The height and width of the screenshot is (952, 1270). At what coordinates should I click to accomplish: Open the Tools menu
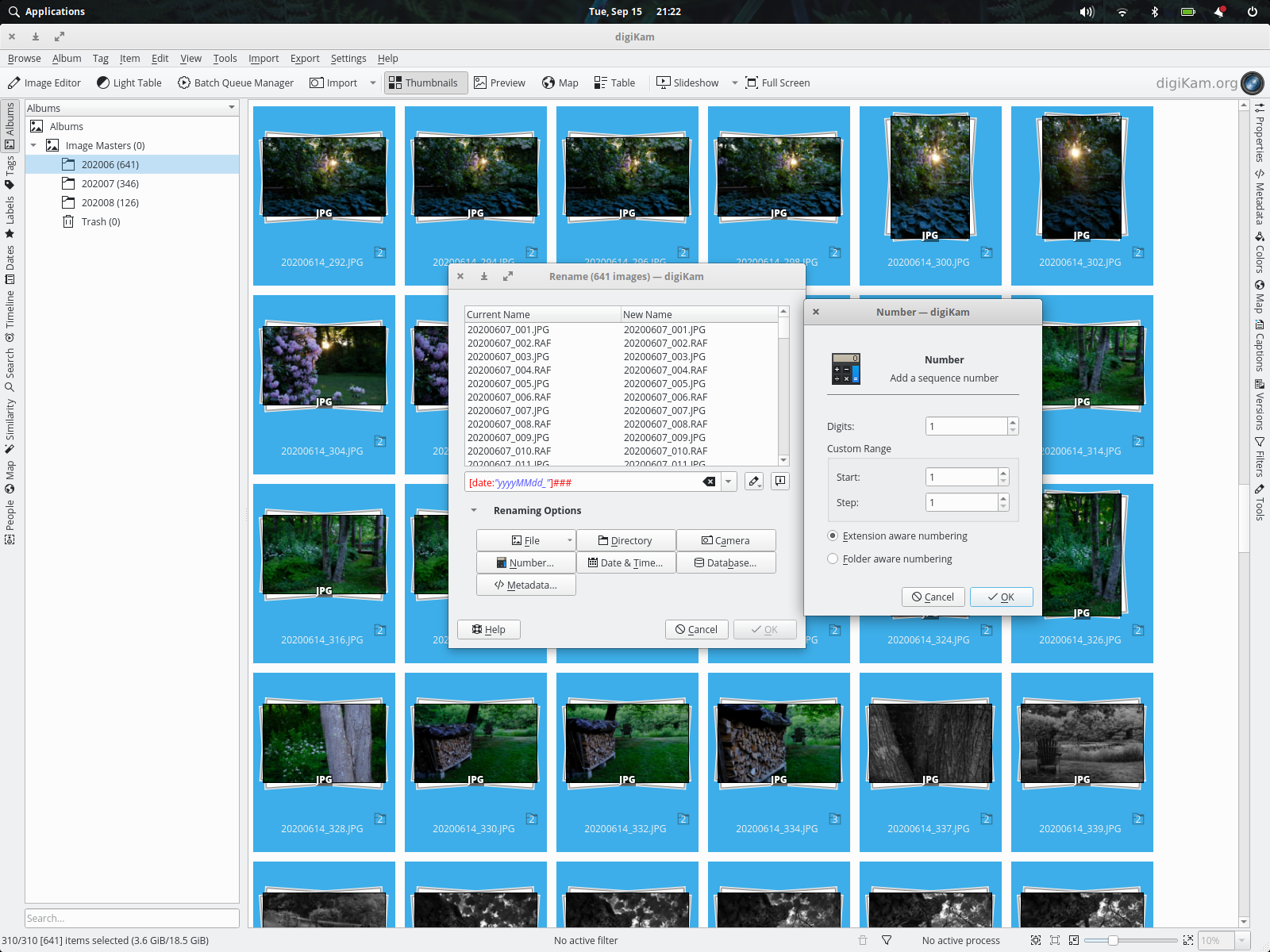(225, 59)
